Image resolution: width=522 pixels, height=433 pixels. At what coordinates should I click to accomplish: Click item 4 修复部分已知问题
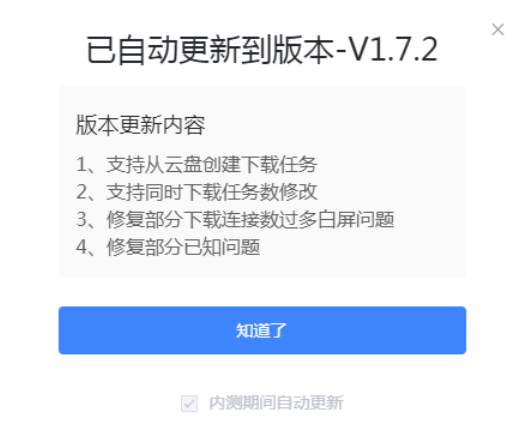coord(168,247)
